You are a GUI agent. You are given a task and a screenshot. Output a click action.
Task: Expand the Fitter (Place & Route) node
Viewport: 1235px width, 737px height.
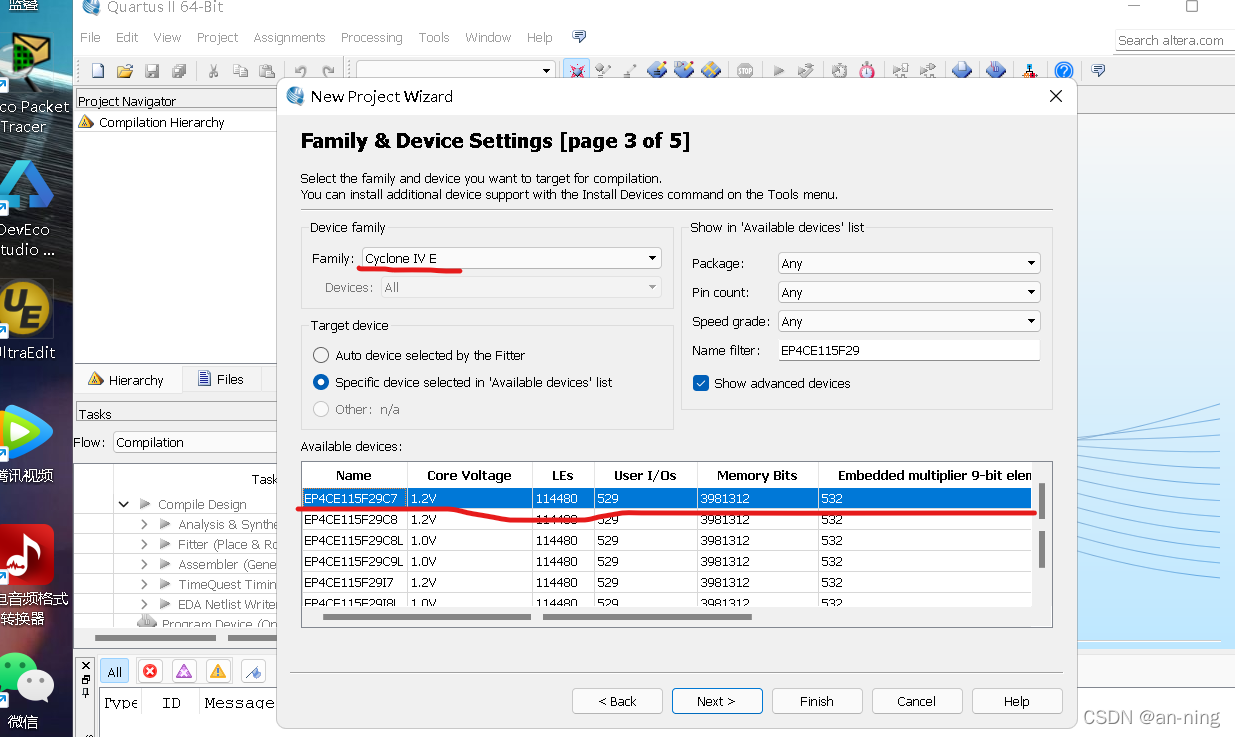coord(144,544)
